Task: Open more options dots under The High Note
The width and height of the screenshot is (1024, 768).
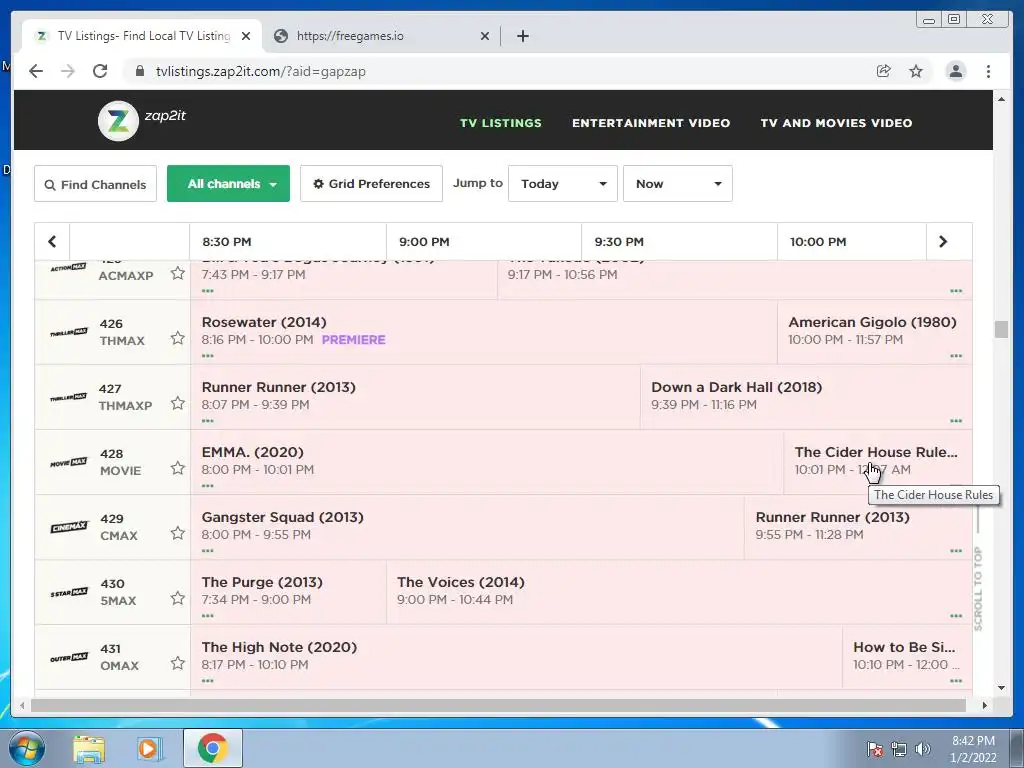Action: click(x=208, y=681)
